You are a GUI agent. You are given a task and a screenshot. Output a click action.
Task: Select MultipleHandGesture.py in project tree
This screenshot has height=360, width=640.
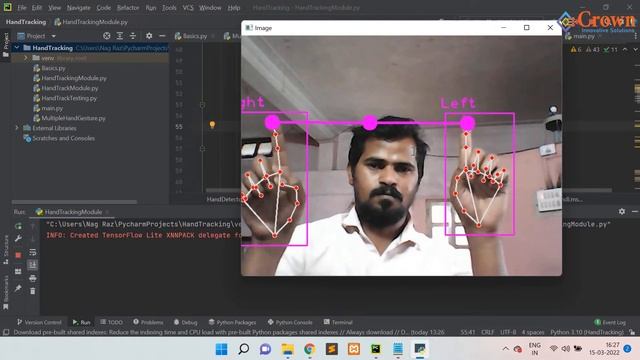[x=73, y=118]
